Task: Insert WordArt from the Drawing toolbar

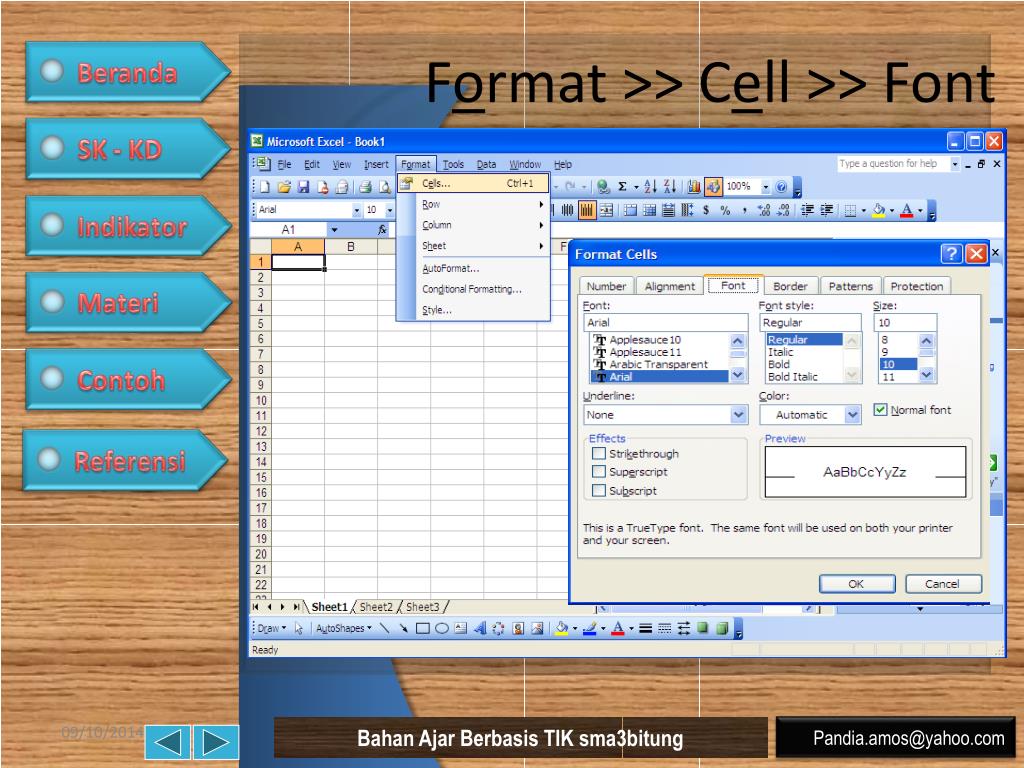Action: click(x=480, y=628)
